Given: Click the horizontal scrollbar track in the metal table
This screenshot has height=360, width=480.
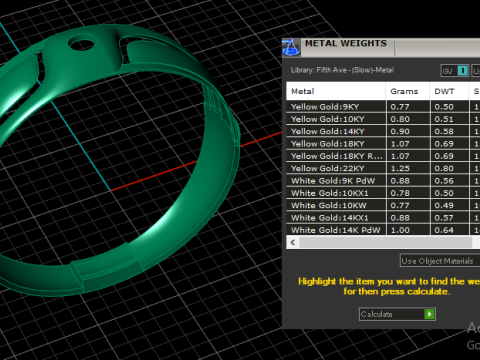Looking at the screenshot, I should point(385,242).
